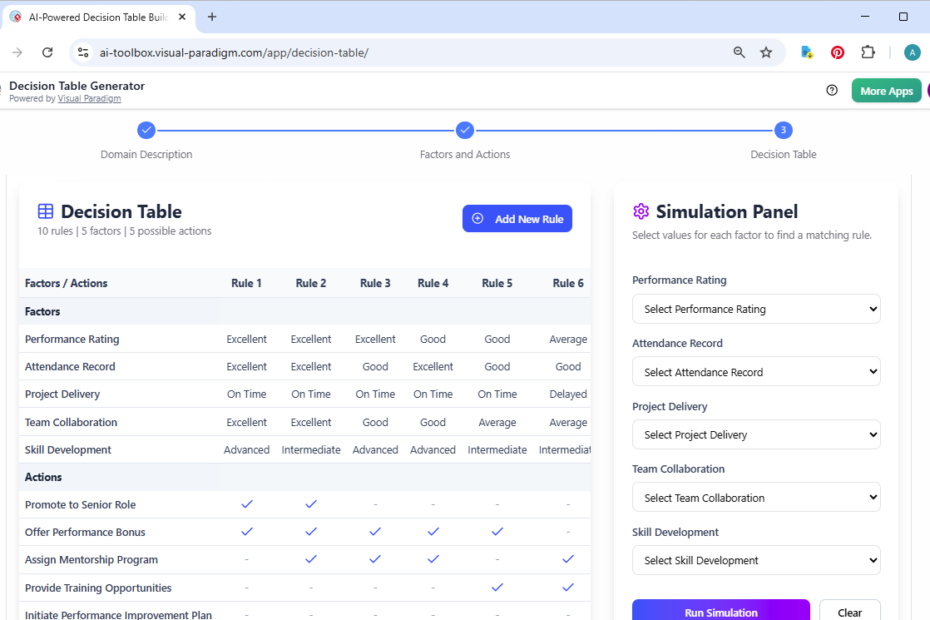This screenshot has height=620, width=930.
Task: Click the Decision Table grid icon
Action: click(45, 211)
